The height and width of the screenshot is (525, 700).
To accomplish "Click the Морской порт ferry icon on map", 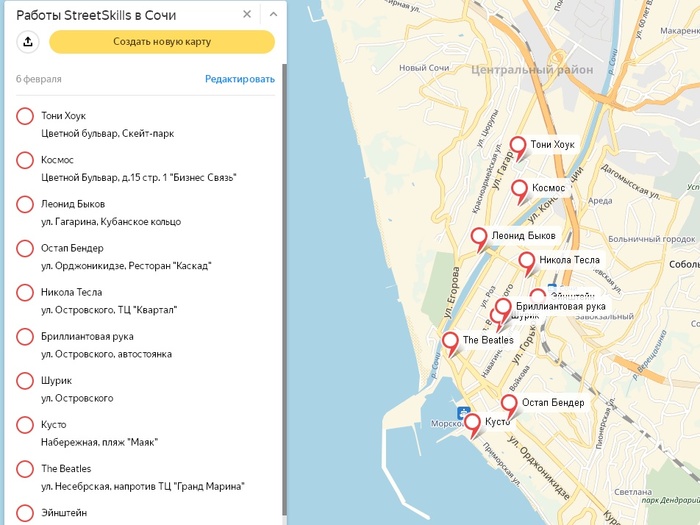I will coord(463,412).
